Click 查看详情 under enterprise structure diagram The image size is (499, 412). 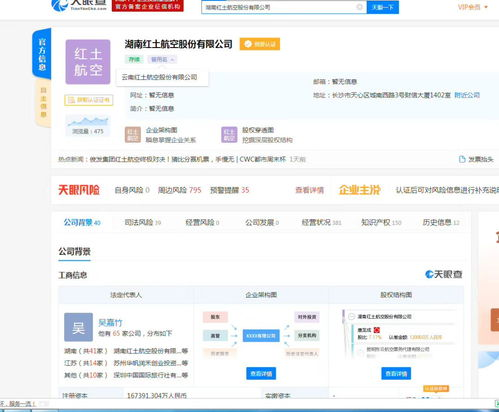click(x=261, y=374)
